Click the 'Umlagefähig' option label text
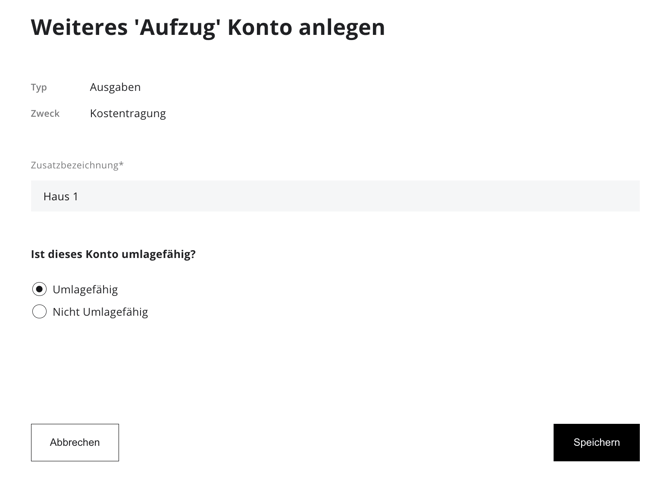Screen dimensions: 670x485 point(85,290)
